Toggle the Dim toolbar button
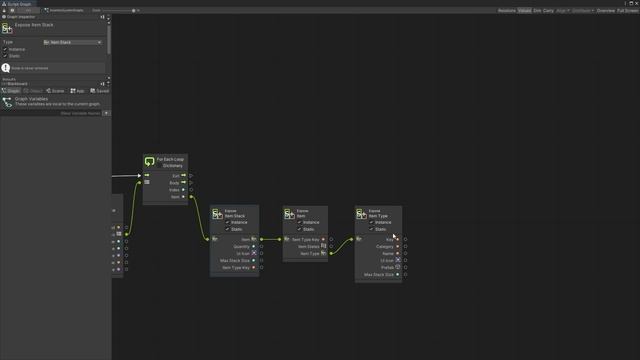Viewport: 640px width, 360px height. pyautogui.click(x=537, y=11)
